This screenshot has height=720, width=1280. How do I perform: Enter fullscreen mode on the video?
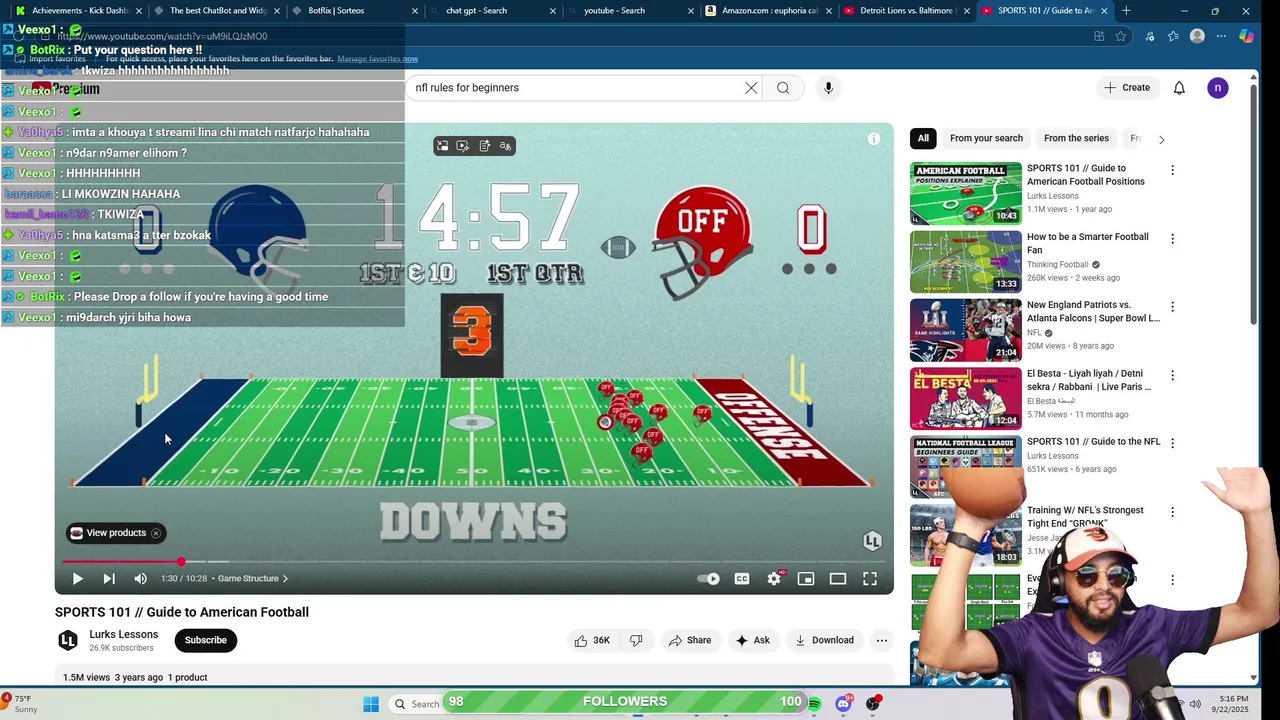870,578
